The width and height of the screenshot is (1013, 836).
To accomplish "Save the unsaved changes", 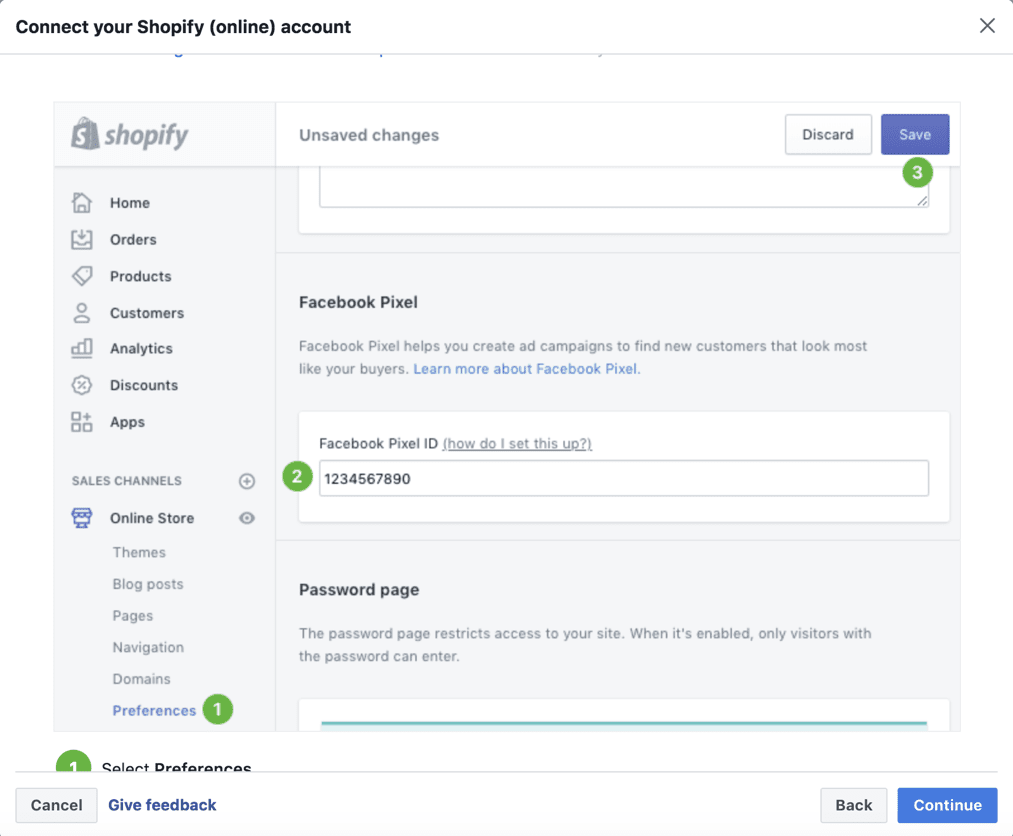I will pos(914,134).
